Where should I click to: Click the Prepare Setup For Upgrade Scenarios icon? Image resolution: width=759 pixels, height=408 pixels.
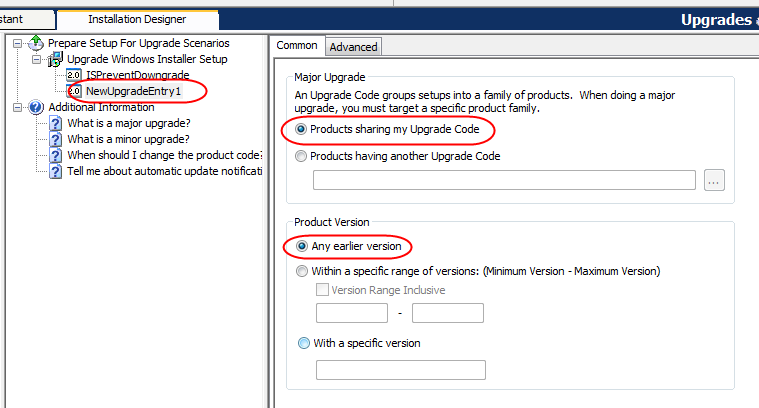point(37,43)
